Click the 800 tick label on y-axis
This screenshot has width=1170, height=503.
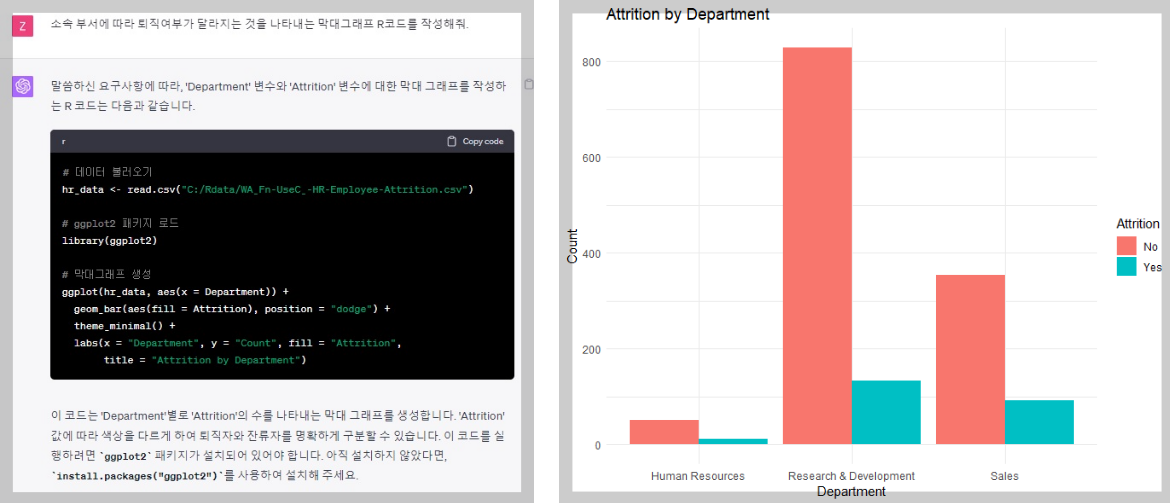pos(592,62)
